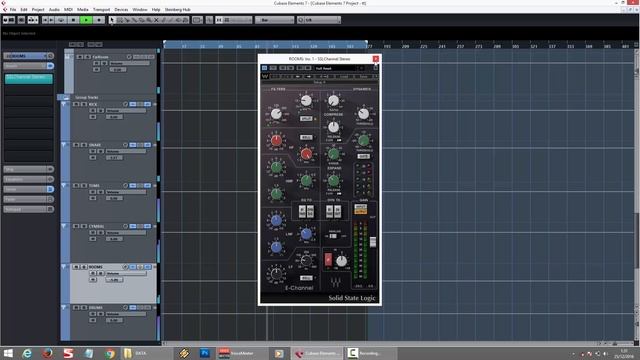Open Firefox from the taskbar
640x360 pixels.
tap(47, 353)
